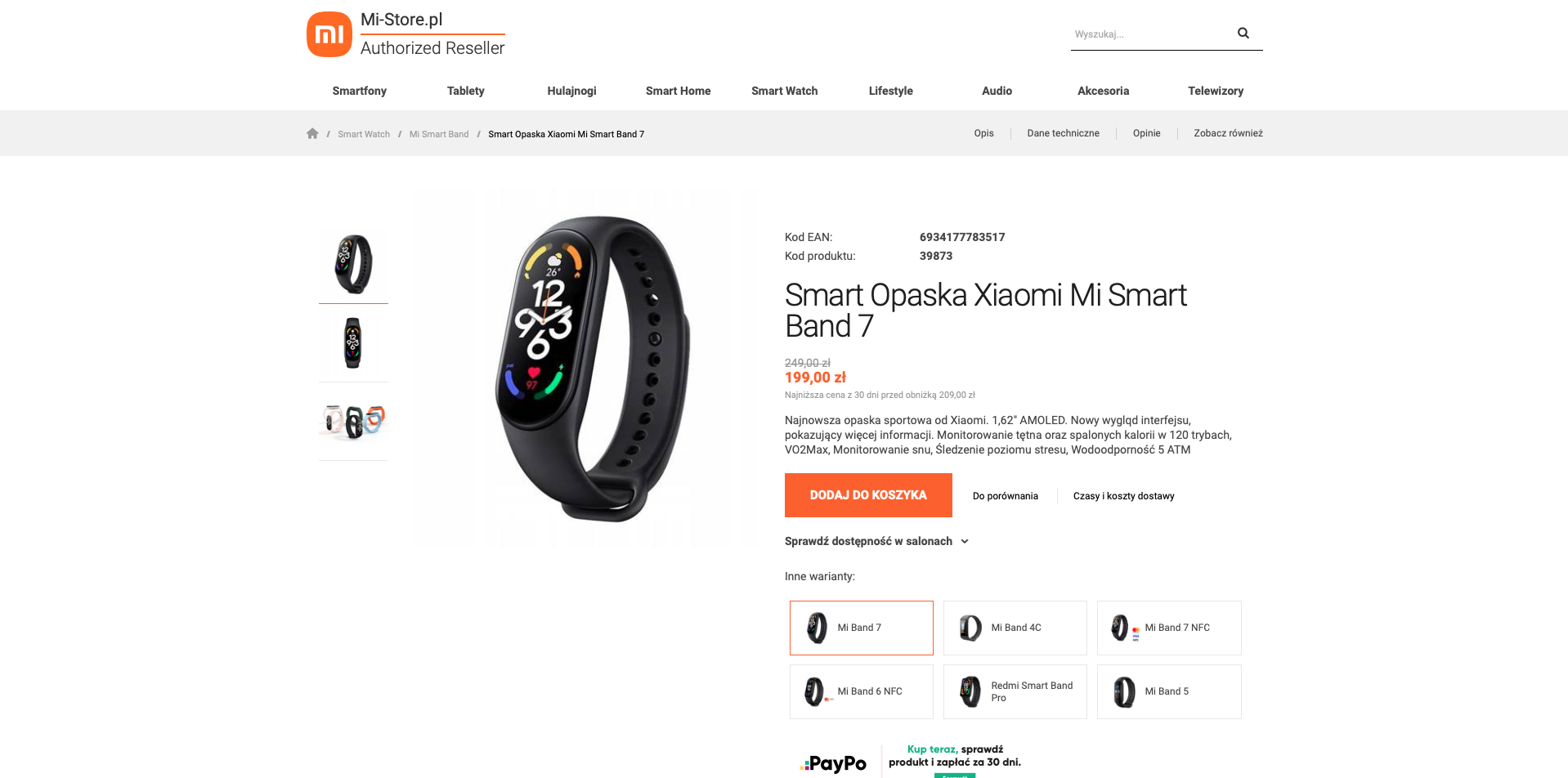Screen dimensions: 1568x778
Task: Open the Smartfony menu
Action: pos(359,91)
